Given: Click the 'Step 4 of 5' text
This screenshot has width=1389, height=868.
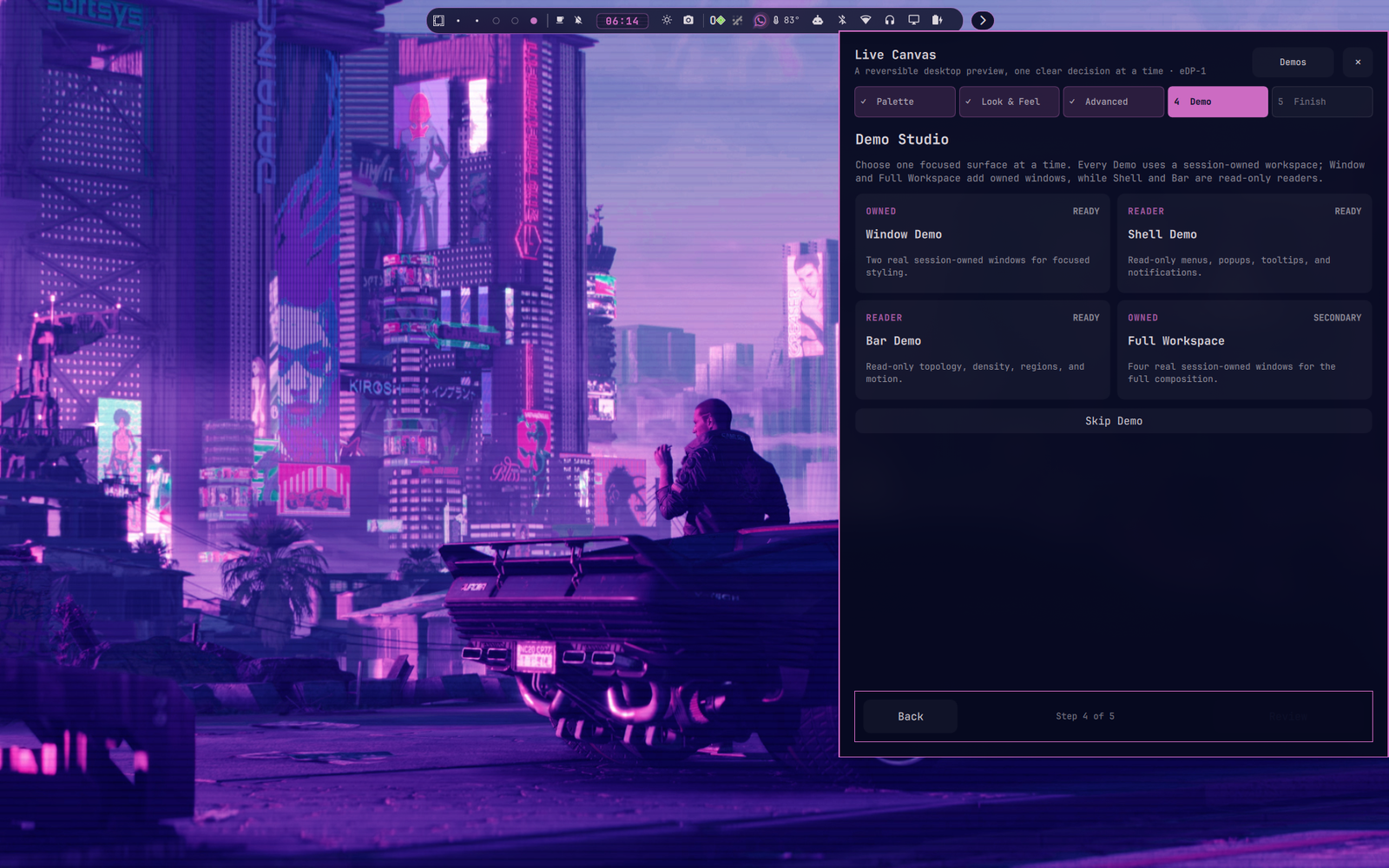Looking at the screenshot, I should point(1085,716).
